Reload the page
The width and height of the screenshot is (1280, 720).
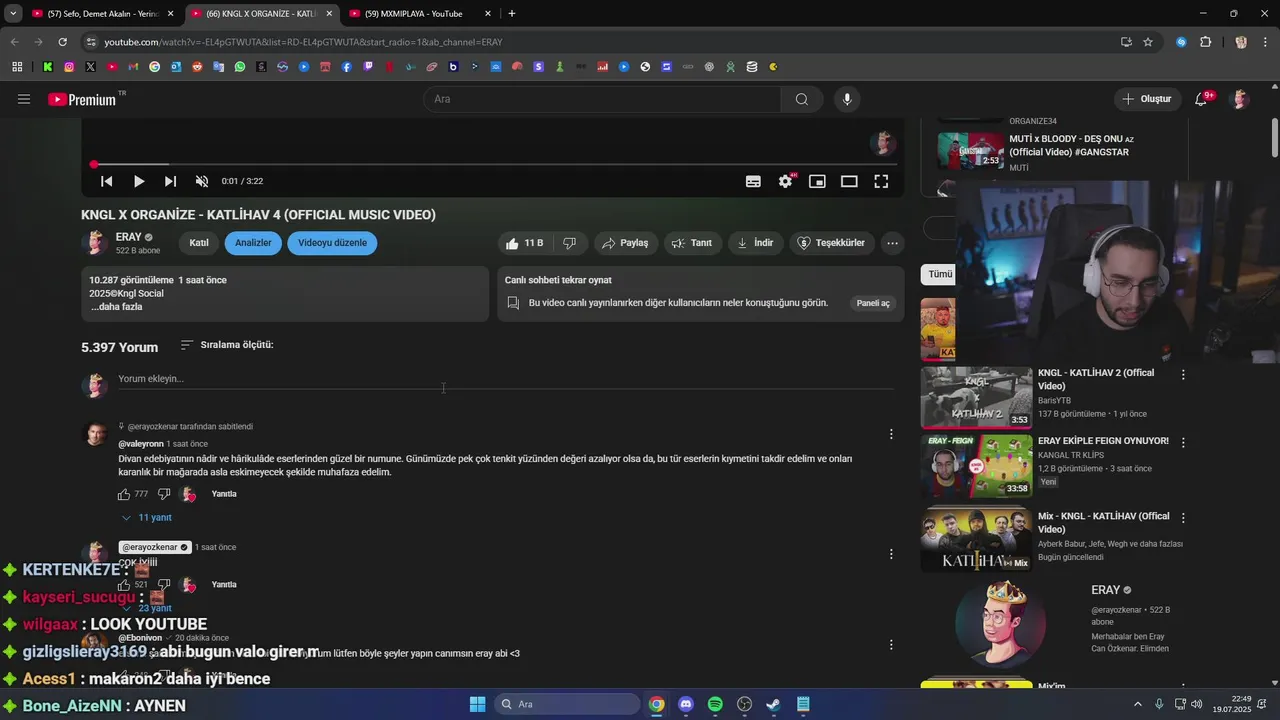(x=62, y=42)
